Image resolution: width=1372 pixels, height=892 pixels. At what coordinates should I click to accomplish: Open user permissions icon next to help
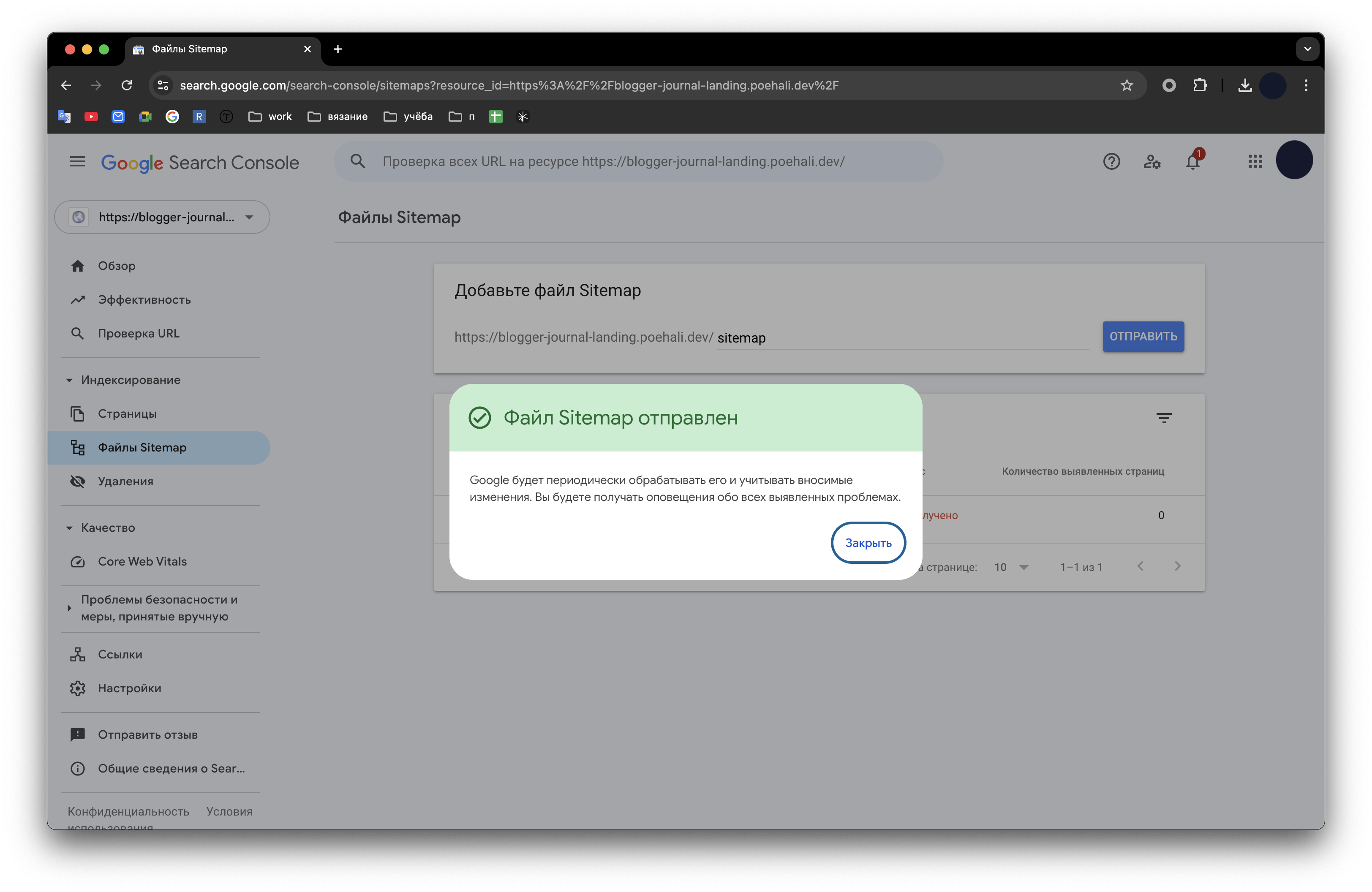[1152, 161]
